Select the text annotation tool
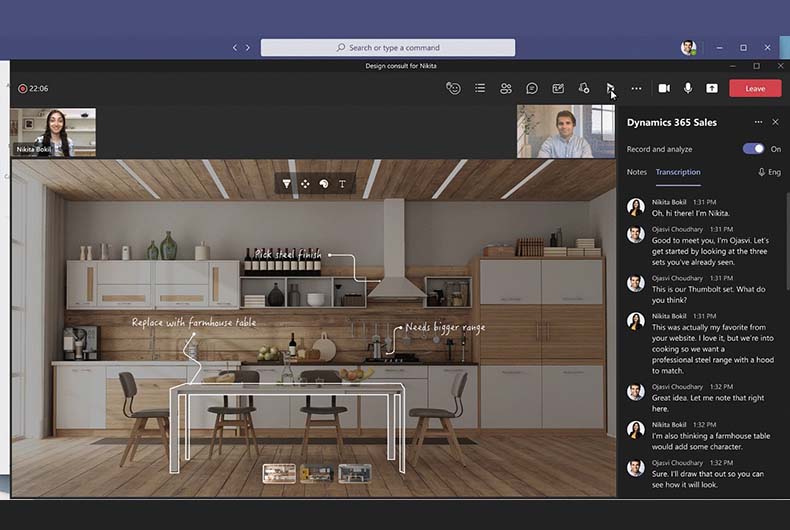The image size is (790, 530). click(x=343, y=184)
